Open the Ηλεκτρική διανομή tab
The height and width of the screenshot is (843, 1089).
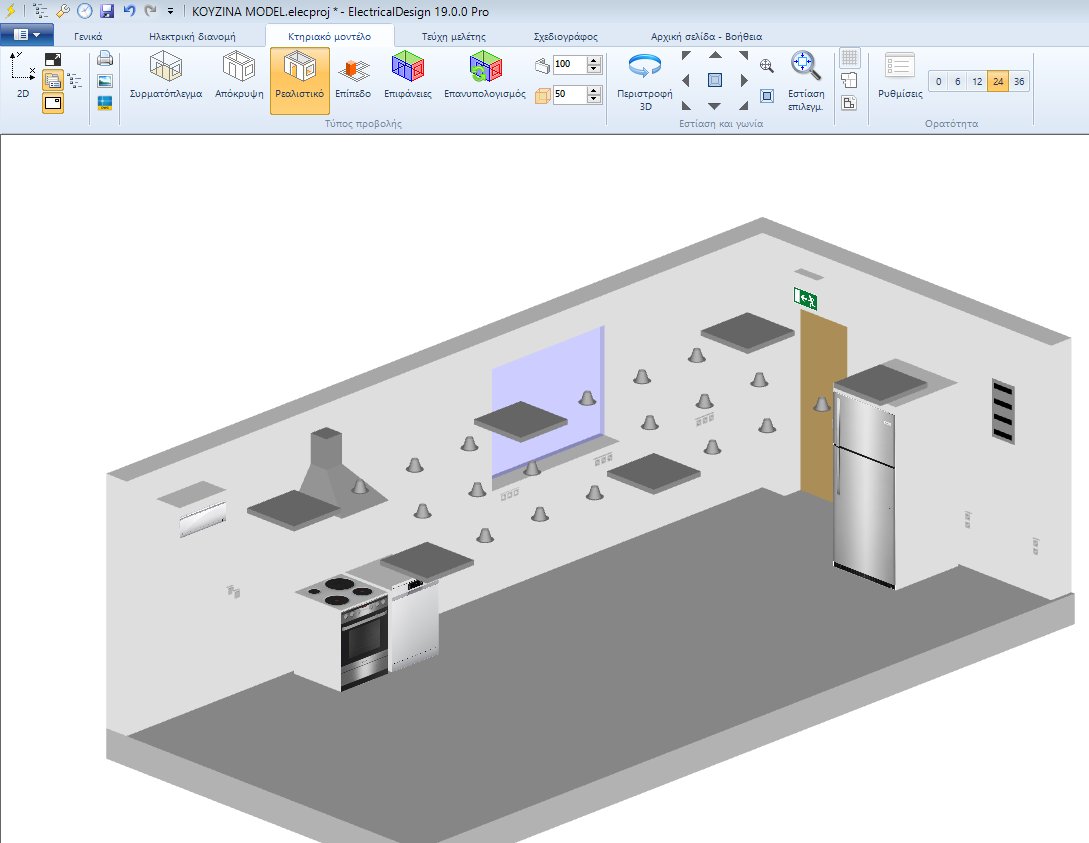192,35
